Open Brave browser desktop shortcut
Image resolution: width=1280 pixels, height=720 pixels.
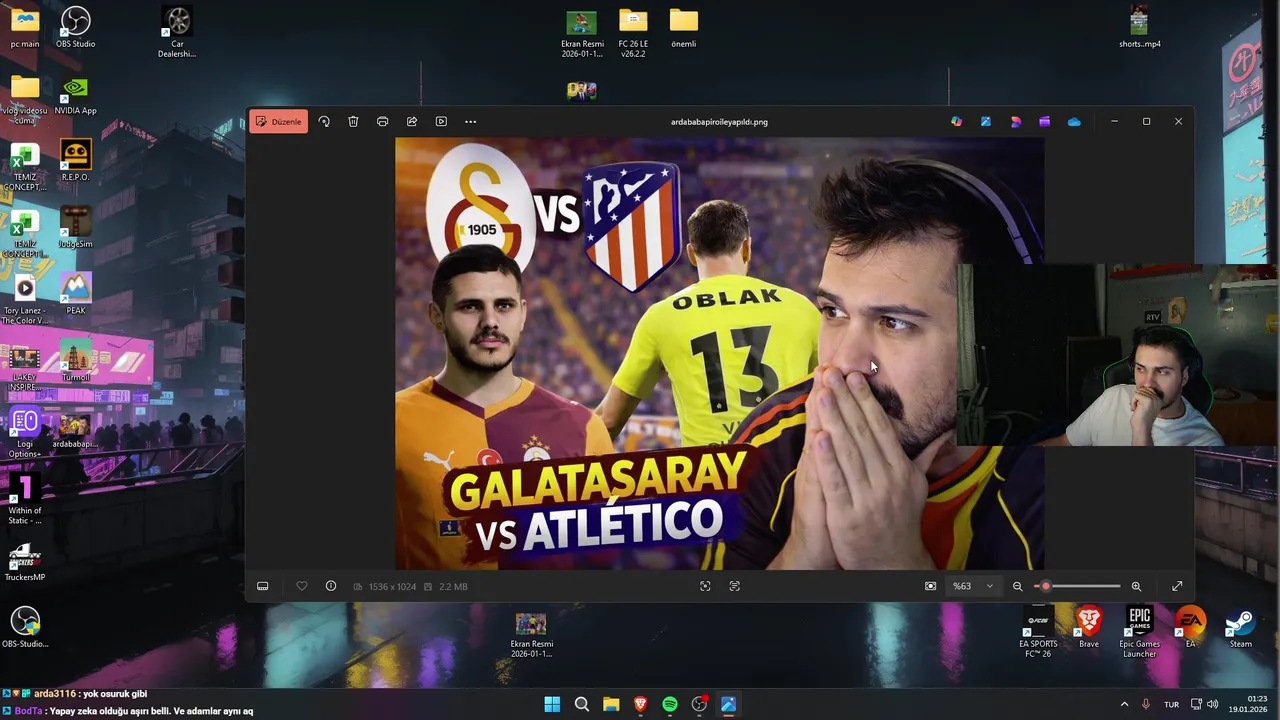[1089, 628]
